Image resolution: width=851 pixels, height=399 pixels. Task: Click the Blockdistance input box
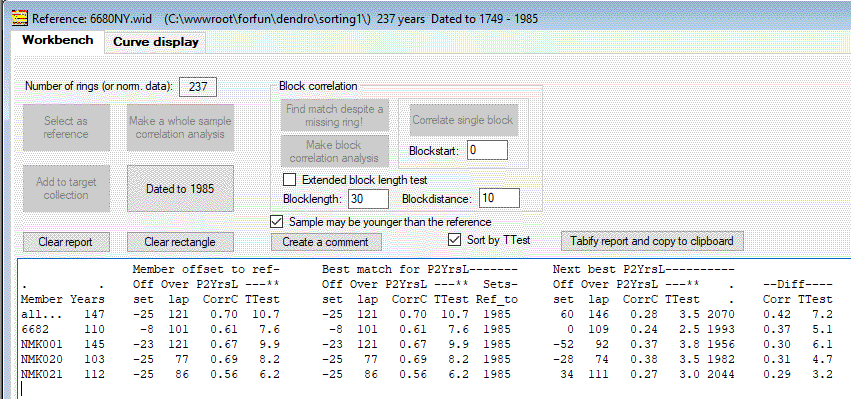(499, 198)
